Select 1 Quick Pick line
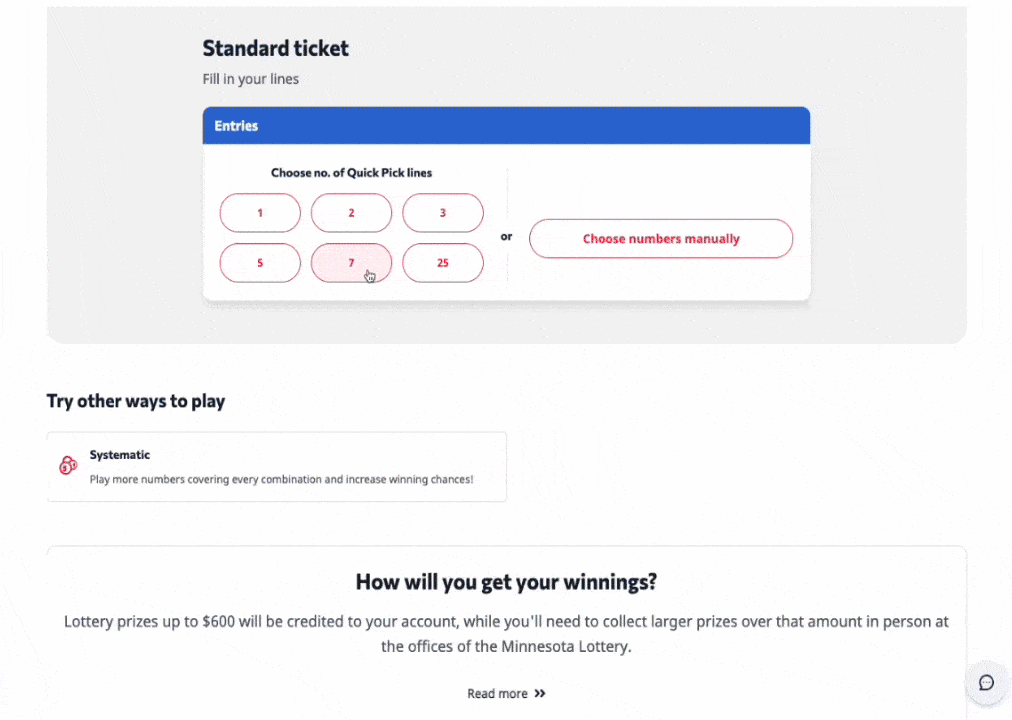 click(x=260, y=213)
